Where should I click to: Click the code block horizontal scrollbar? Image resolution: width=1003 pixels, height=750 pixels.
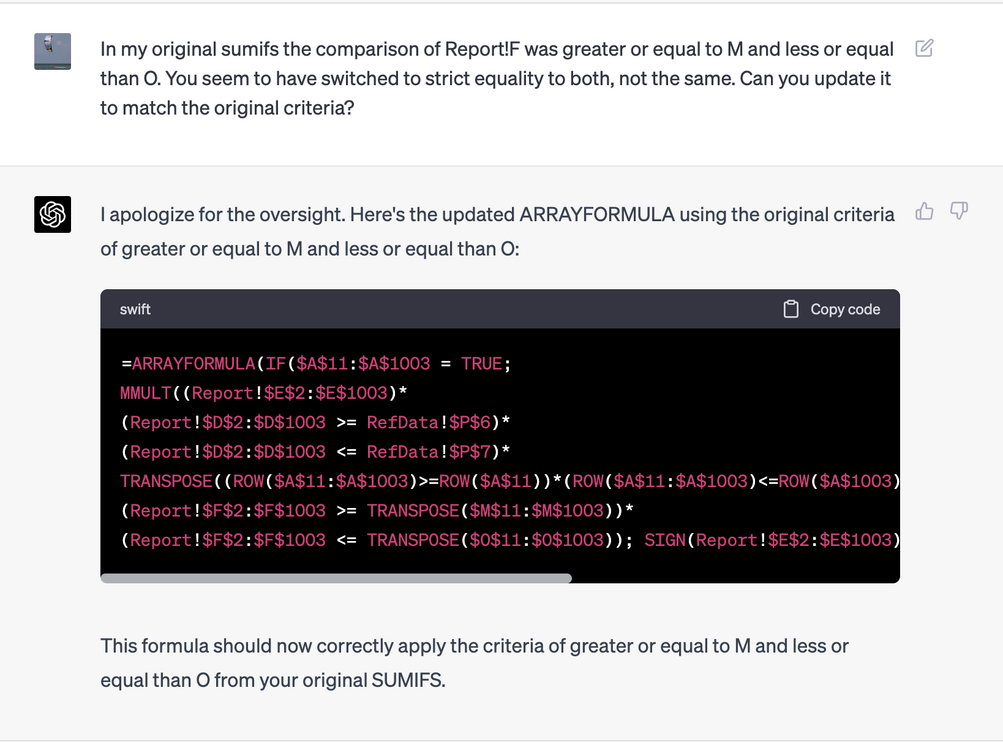336,578
